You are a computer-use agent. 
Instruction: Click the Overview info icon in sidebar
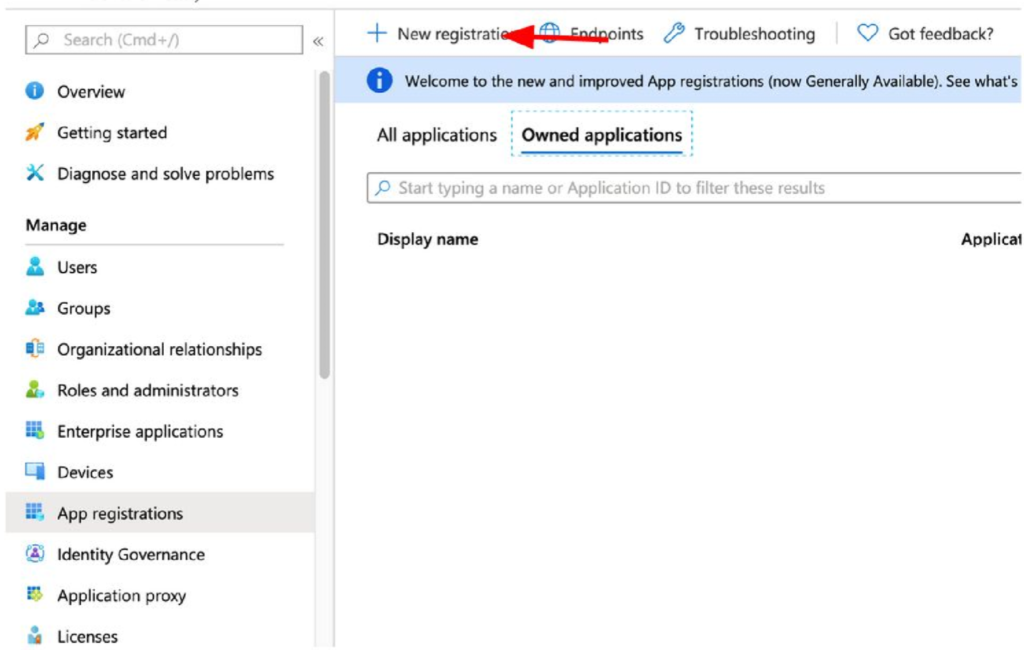click(35, 91)
